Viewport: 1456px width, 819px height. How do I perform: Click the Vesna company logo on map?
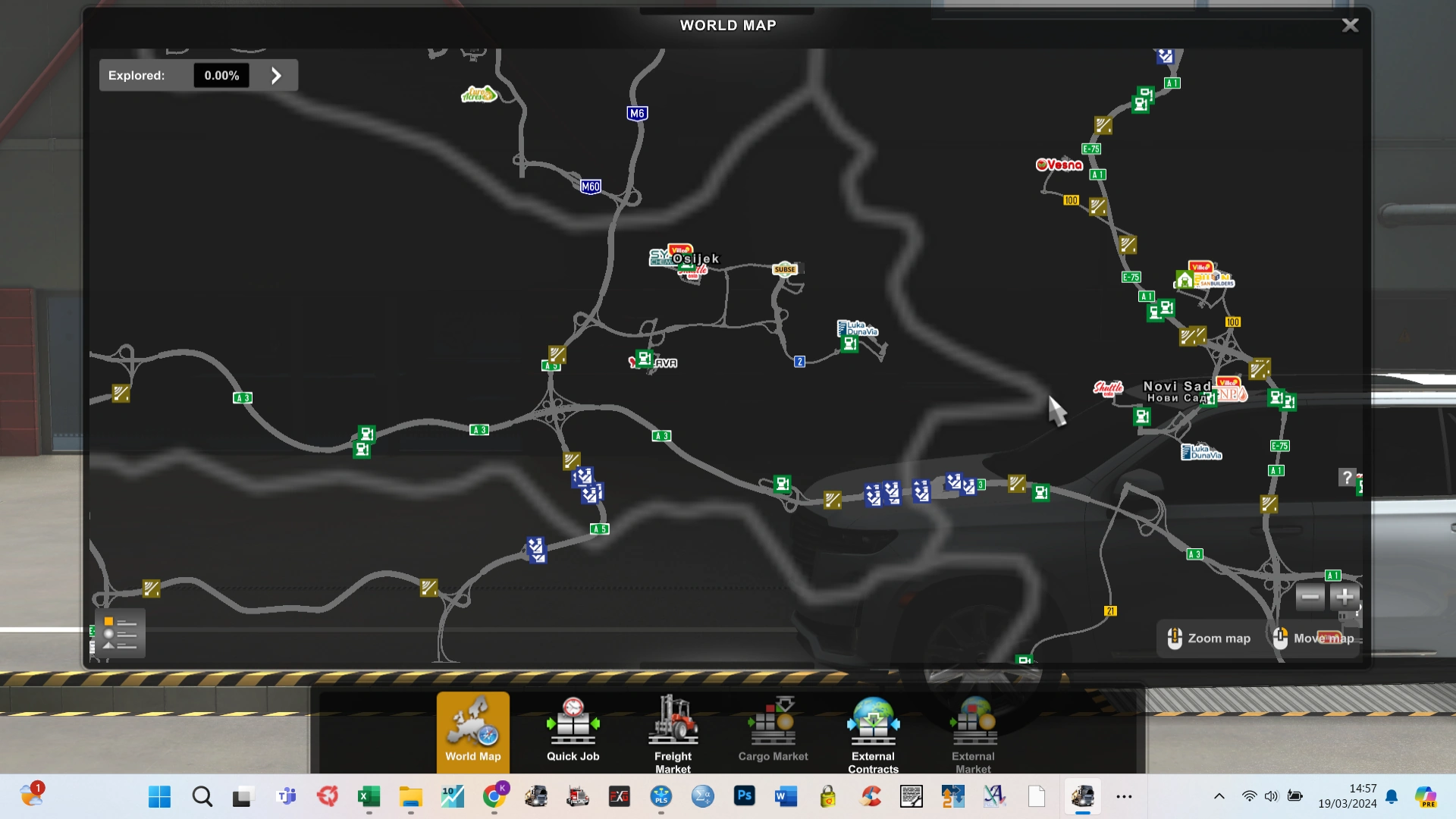click(1059, 165)
